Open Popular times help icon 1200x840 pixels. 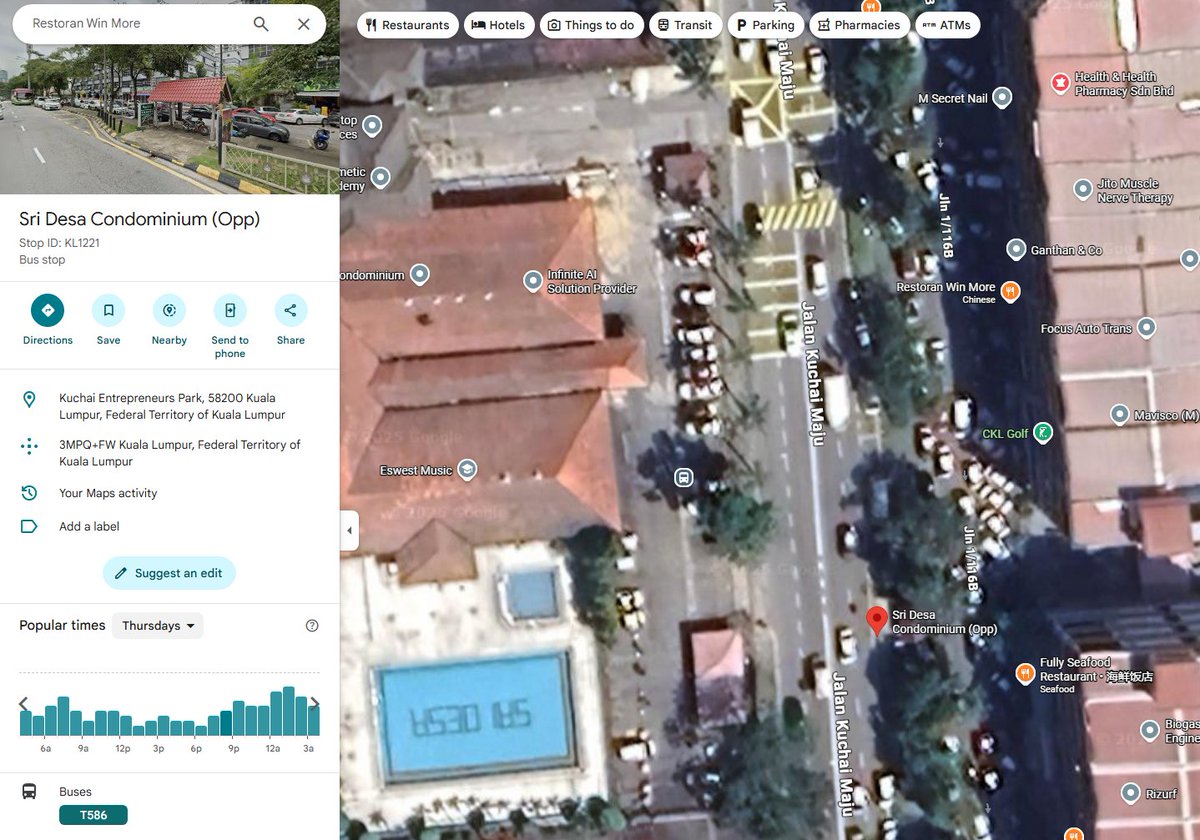tap(312, 626)
